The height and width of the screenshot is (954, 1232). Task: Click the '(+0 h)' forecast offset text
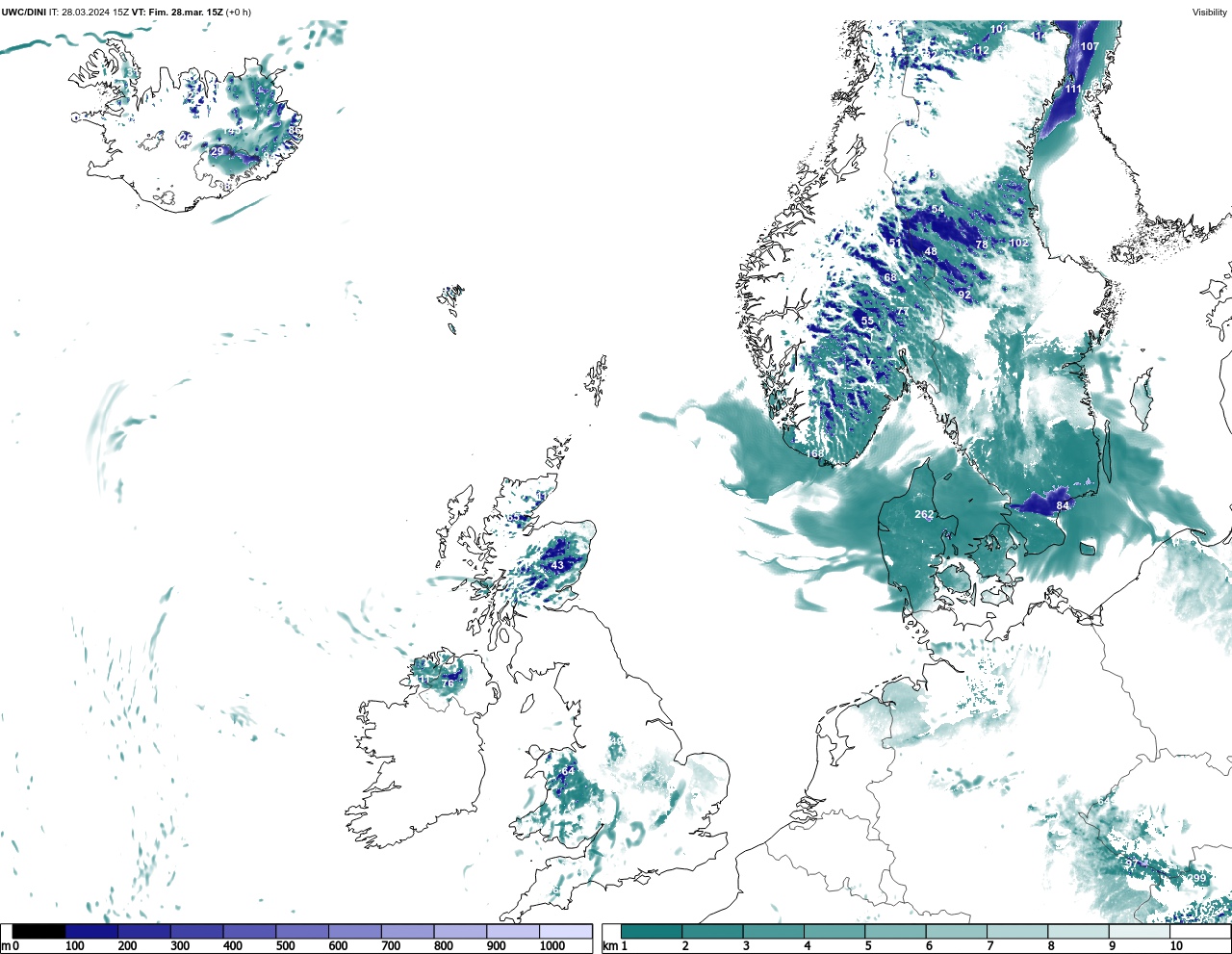click(239, 13)
